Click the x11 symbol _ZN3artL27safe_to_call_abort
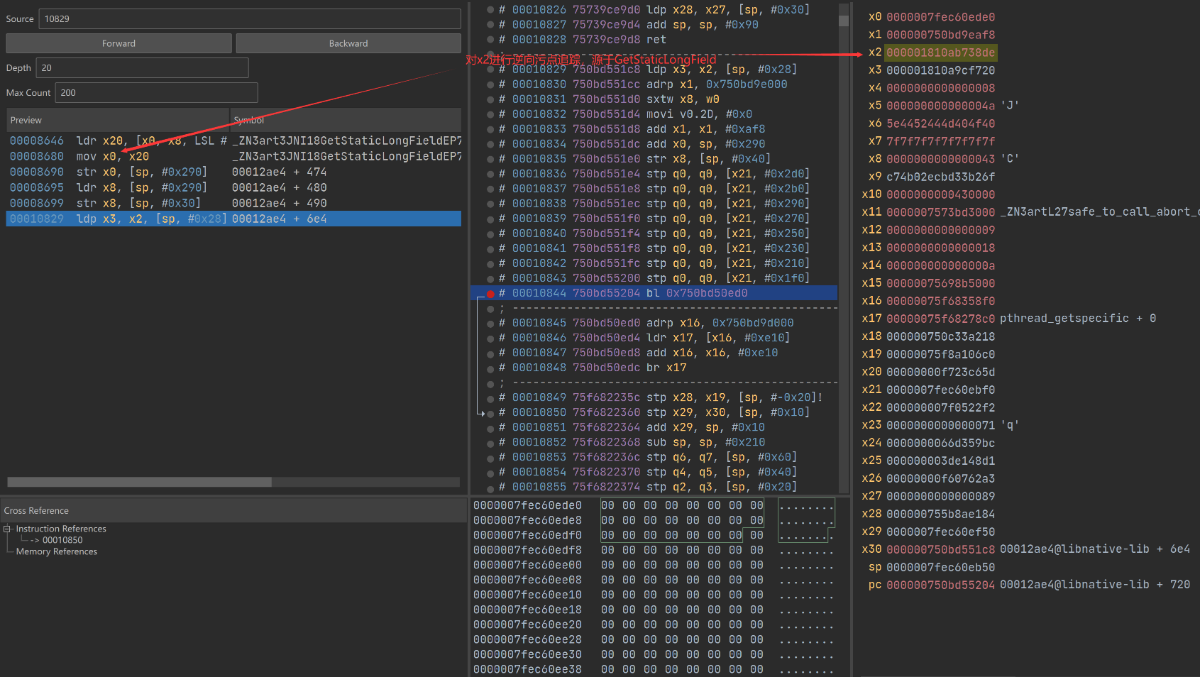The width and height of the screenshot is (1200, 677). click(1099, 212)
